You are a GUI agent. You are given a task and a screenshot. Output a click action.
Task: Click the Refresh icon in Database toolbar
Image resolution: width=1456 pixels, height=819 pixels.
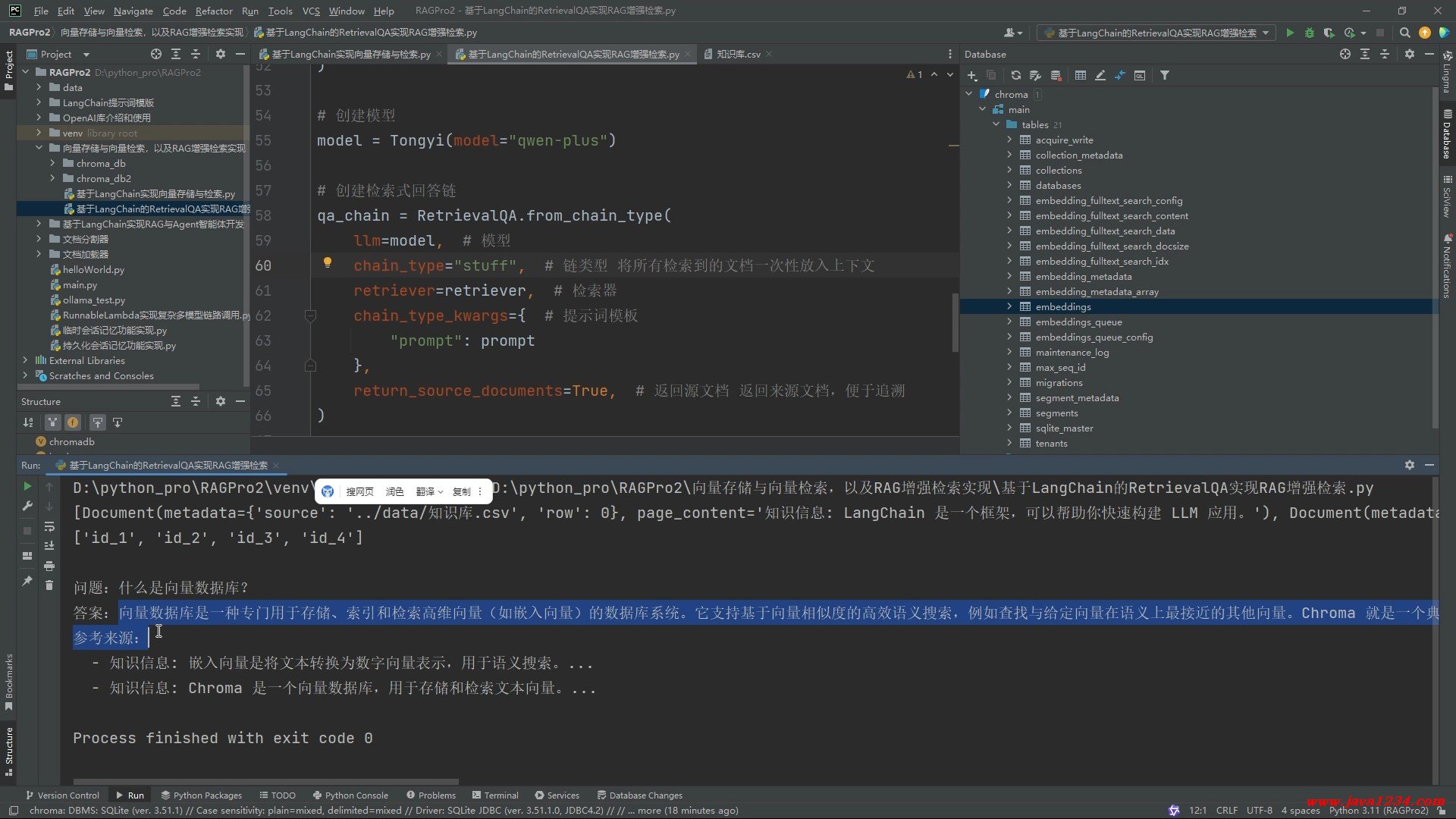1015,75
